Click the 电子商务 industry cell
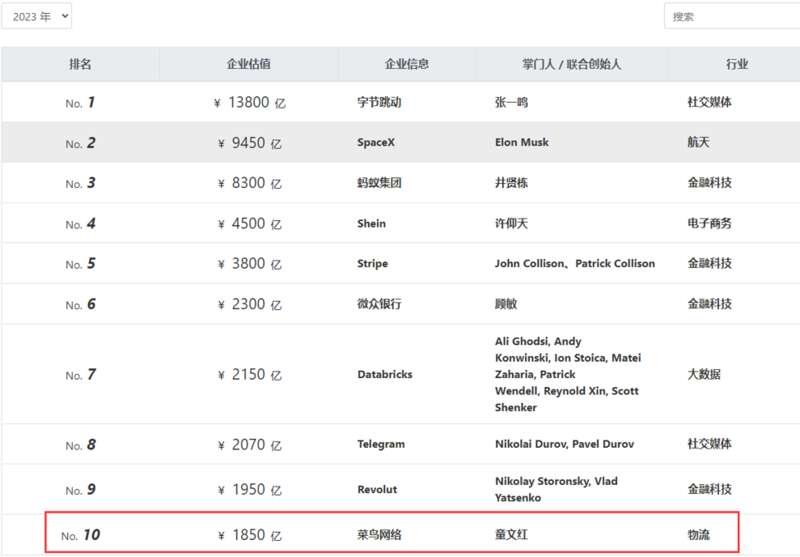 (x=709, y=223)
